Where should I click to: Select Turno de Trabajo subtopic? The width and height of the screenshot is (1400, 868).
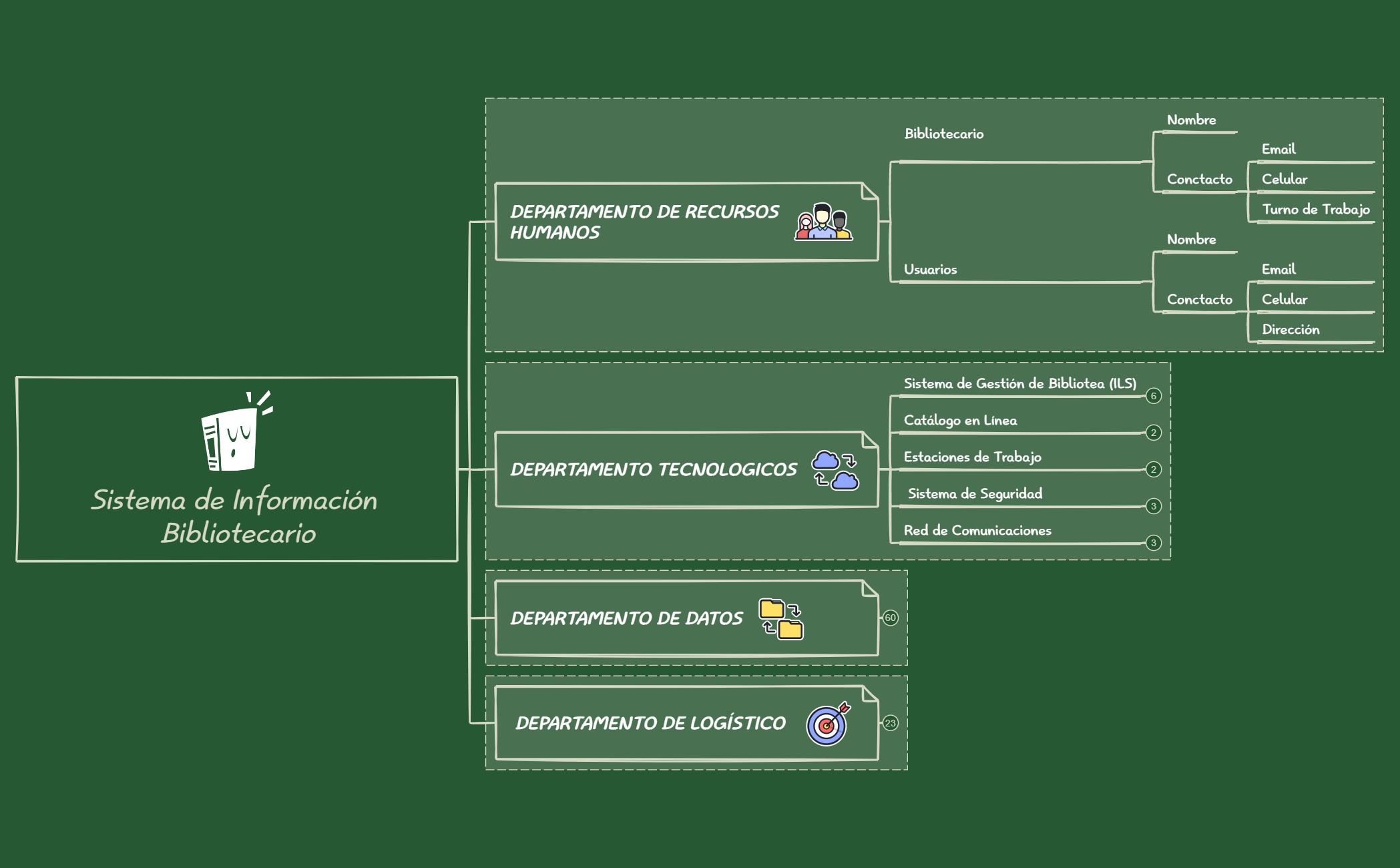point(1315,209)
